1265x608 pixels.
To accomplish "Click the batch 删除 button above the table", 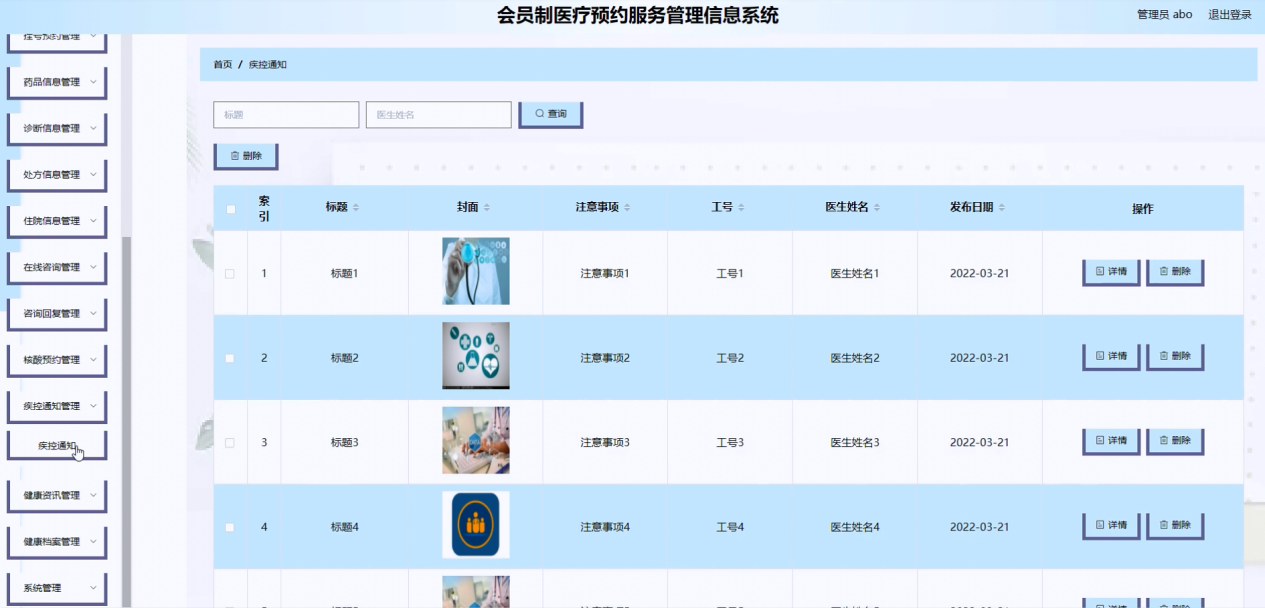I will [245, 156].
